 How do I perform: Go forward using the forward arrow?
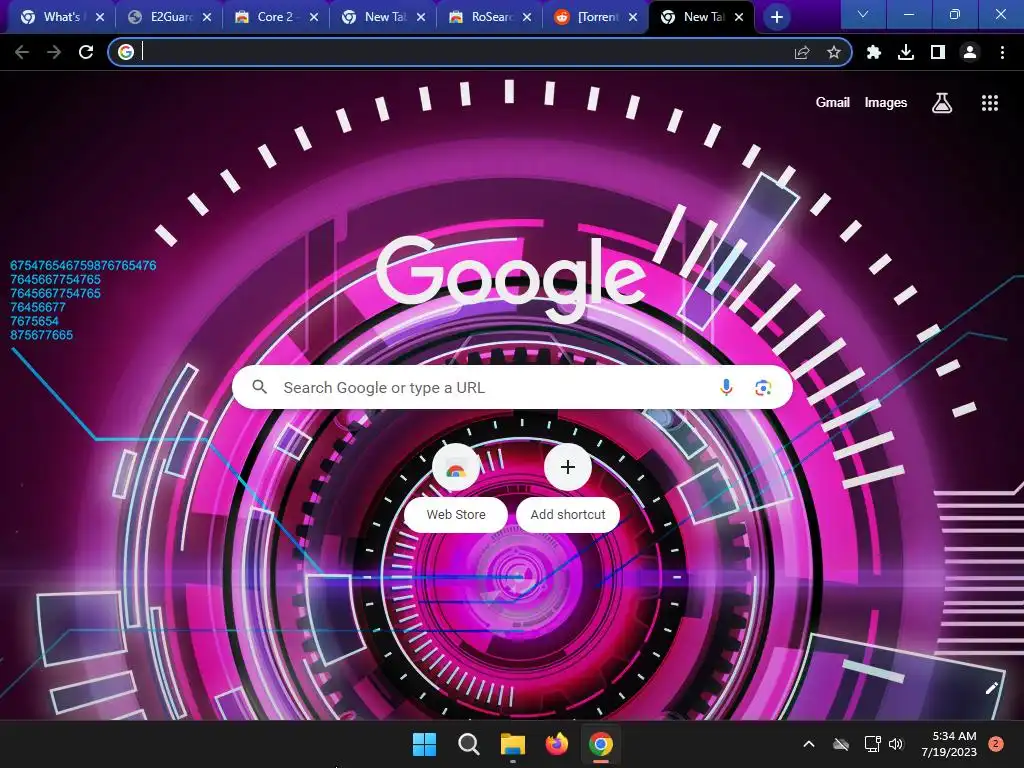pyautogui.click(x=54, y=52)
